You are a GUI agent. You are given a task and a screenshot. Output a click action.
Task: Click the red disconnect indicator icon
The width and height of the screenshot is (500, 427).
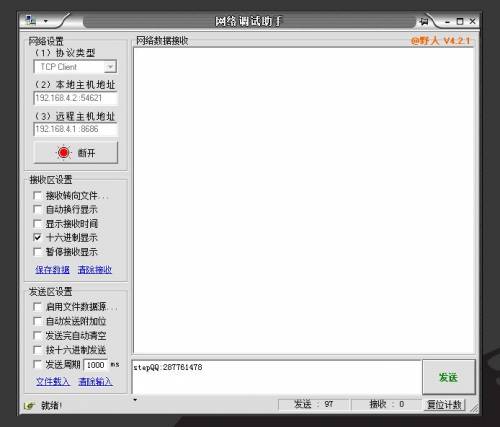[63, 152]
